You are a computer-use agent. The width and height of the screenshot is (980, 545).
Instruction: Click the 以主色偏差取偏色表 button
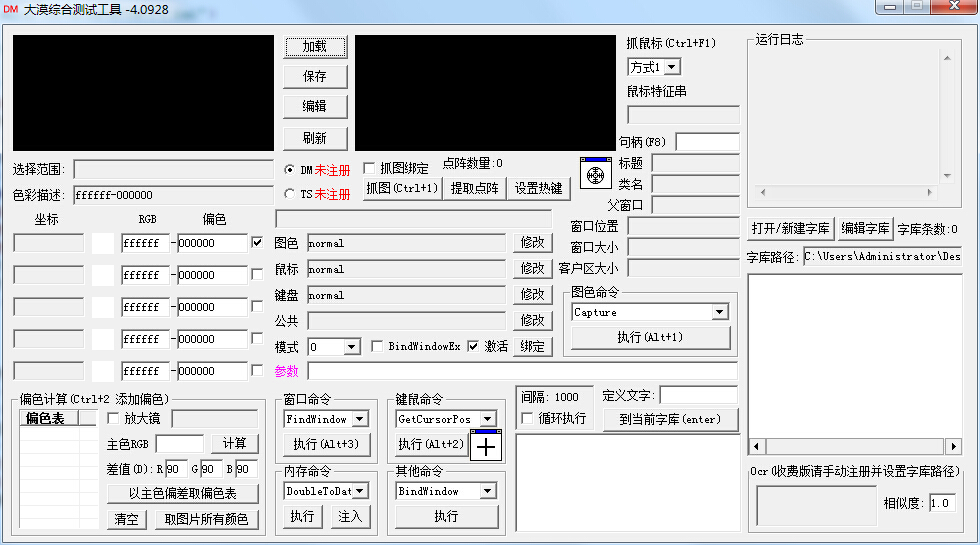click(183, 494)
